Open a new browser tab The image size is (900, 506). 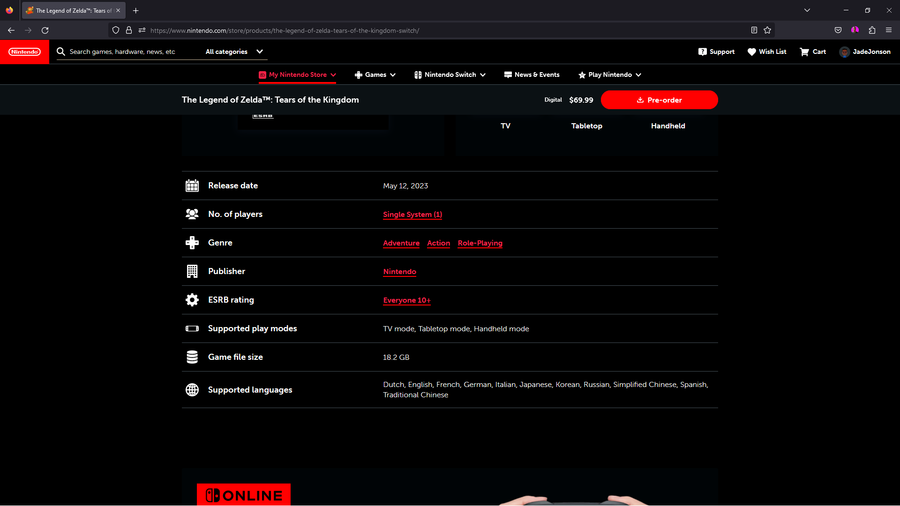pos(135,10)
